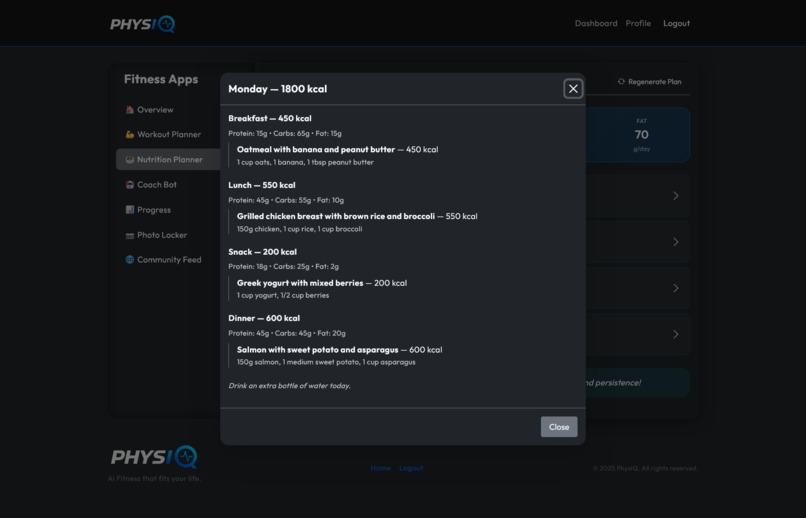Click '150g chicken, 1 cup rice' ingredients line

299,229
